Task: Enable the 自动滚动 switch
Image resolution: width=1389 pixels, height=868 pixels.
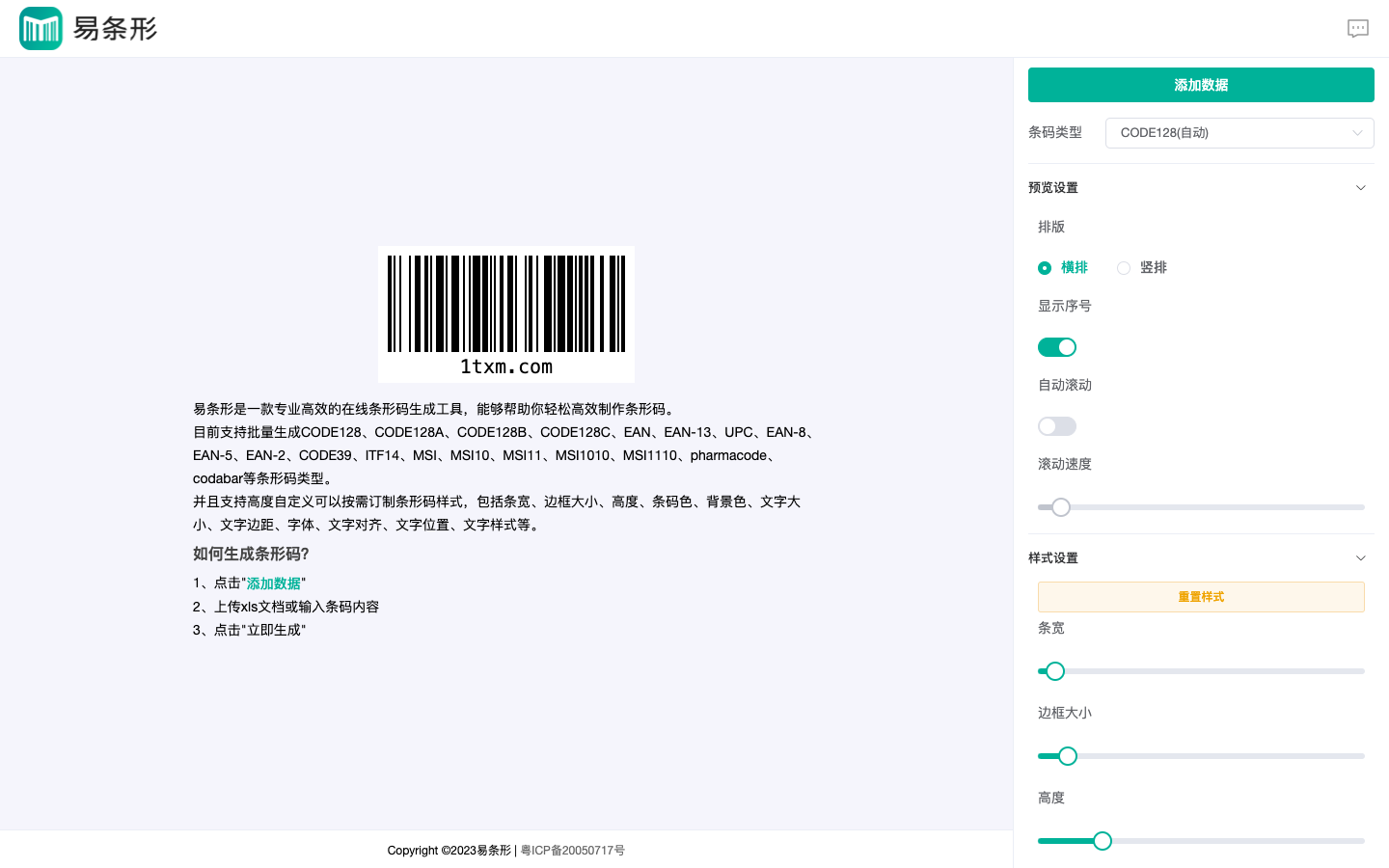Action: (x=1056, y=426)
